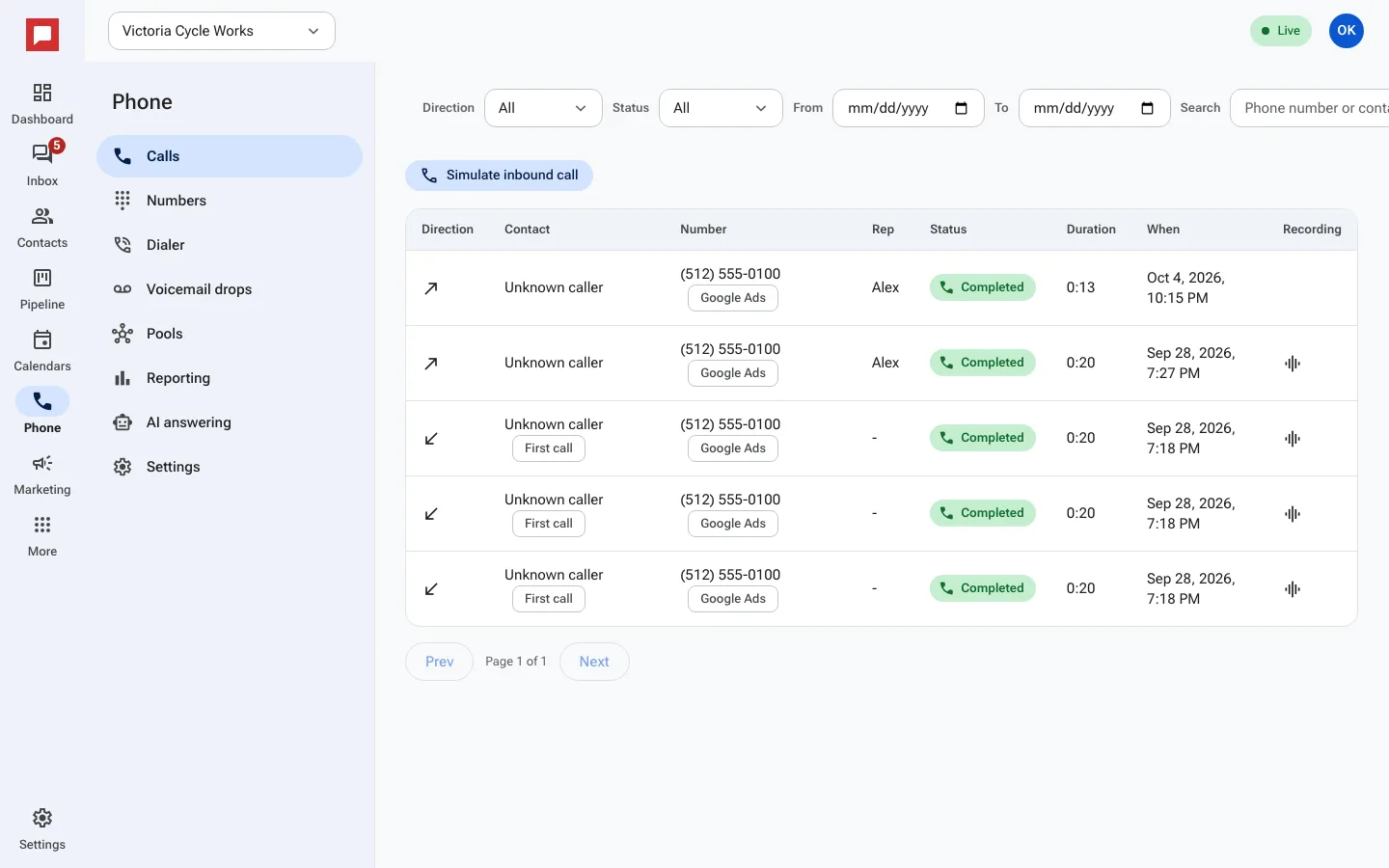Show More apps in the left rail
1389x868 pixels.
click(x=42, y=536)
